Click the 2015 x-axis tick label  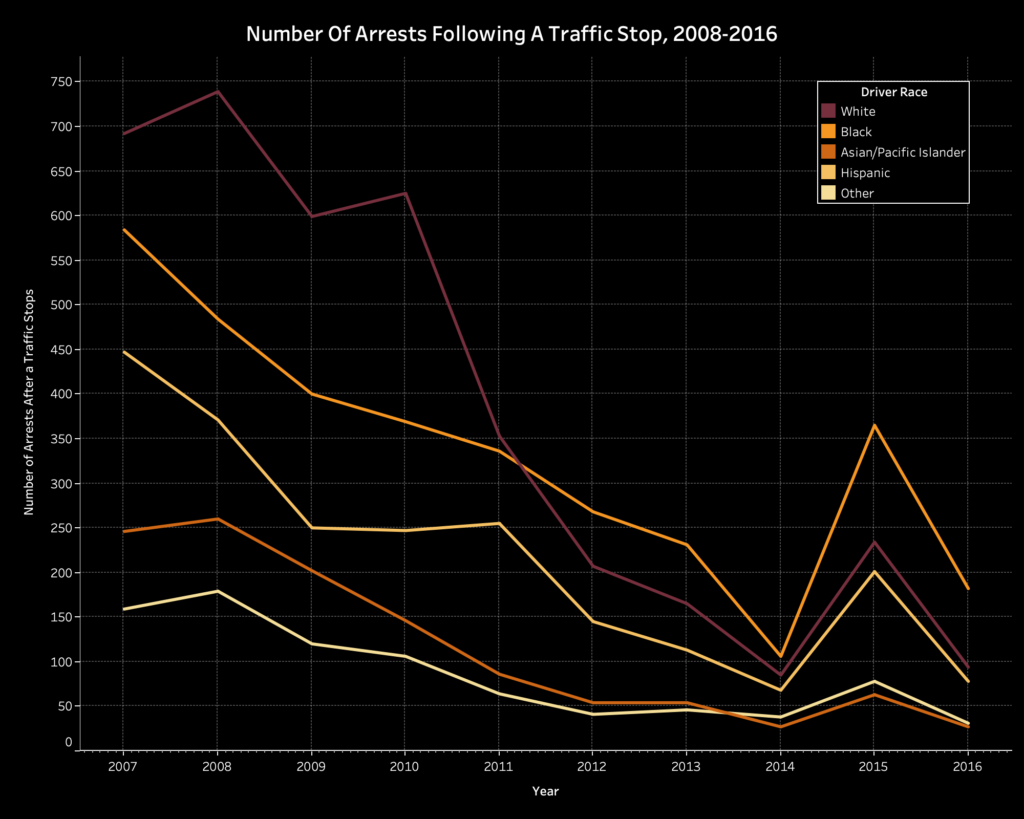[873, 766]
